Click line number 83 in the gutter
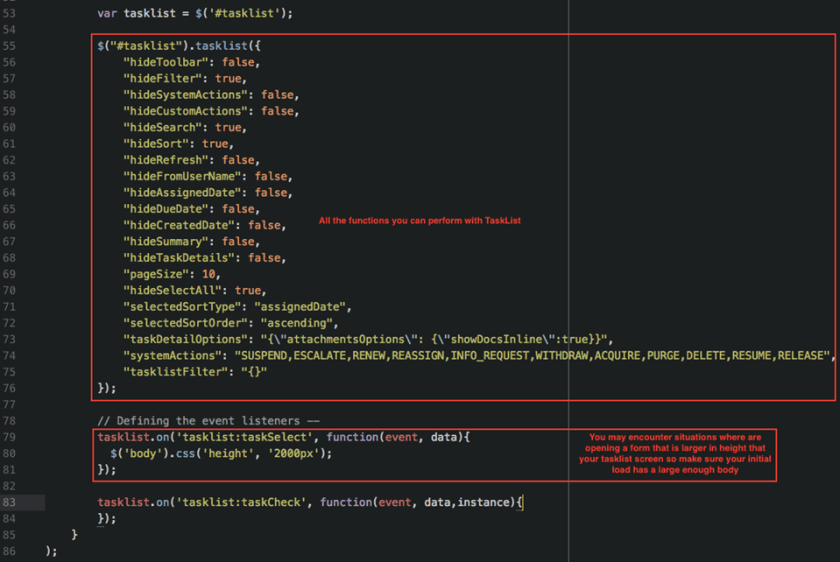 tap(9, 502)
